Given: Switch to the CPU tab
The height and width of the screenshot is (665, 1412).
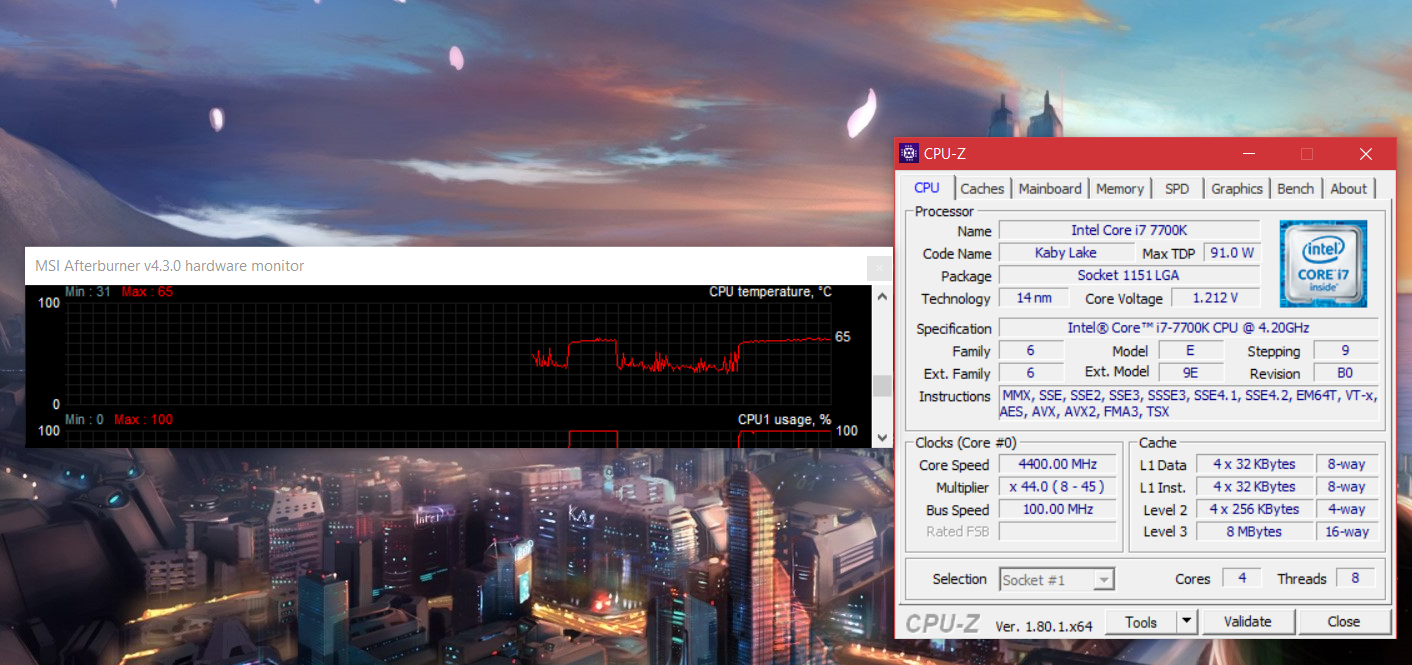Looking at the screenshot, I should point(927,187).
